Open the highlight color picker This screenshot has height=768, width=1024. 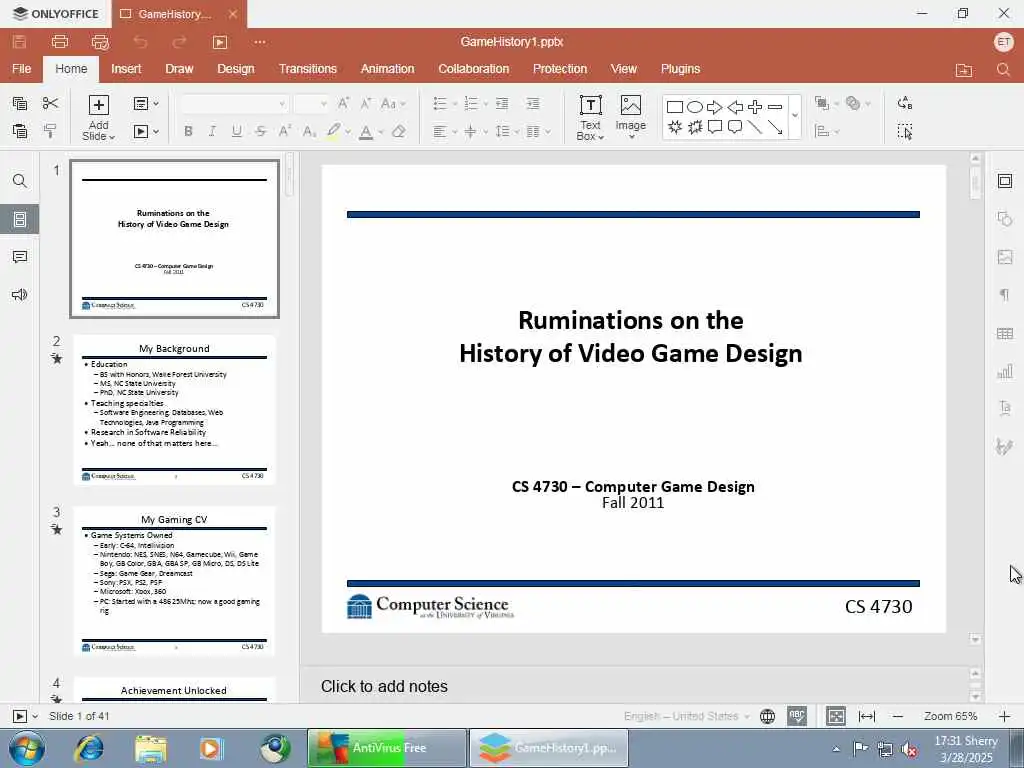point(348,131)
